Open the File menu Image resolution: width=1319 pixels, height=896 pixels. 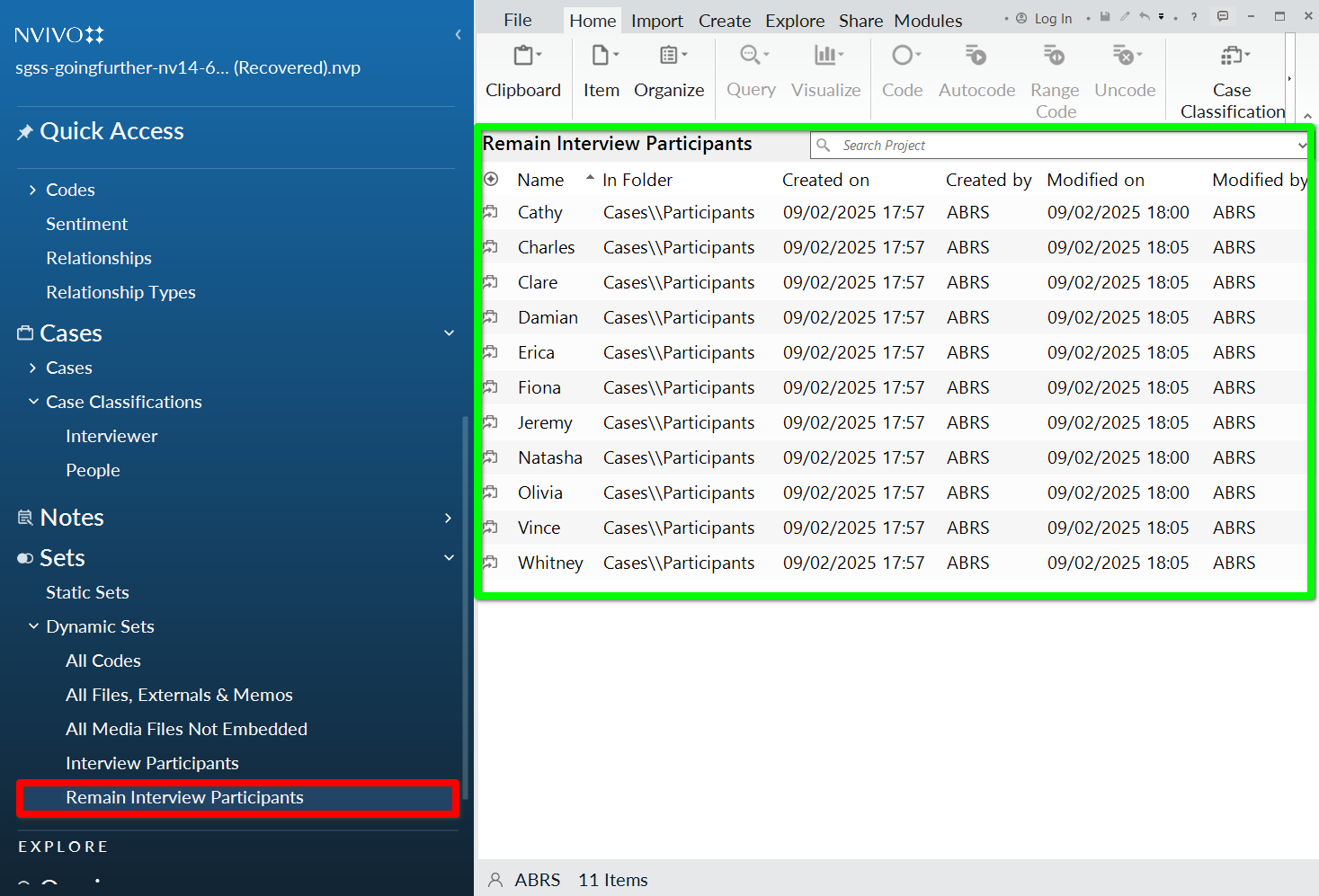[x=517, y=21]
